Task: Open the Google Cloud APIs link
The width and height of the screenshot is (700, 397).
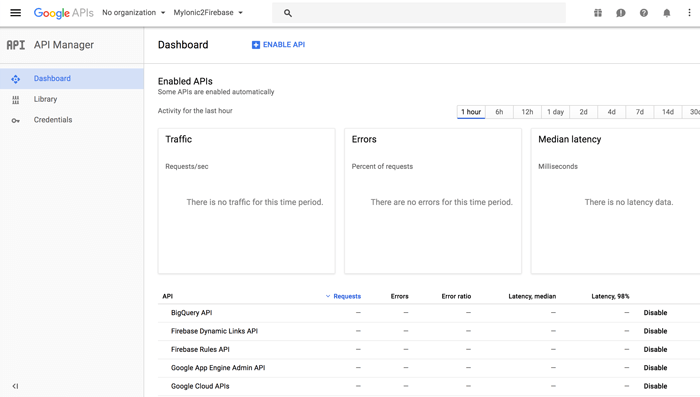Action: point(200,386)
